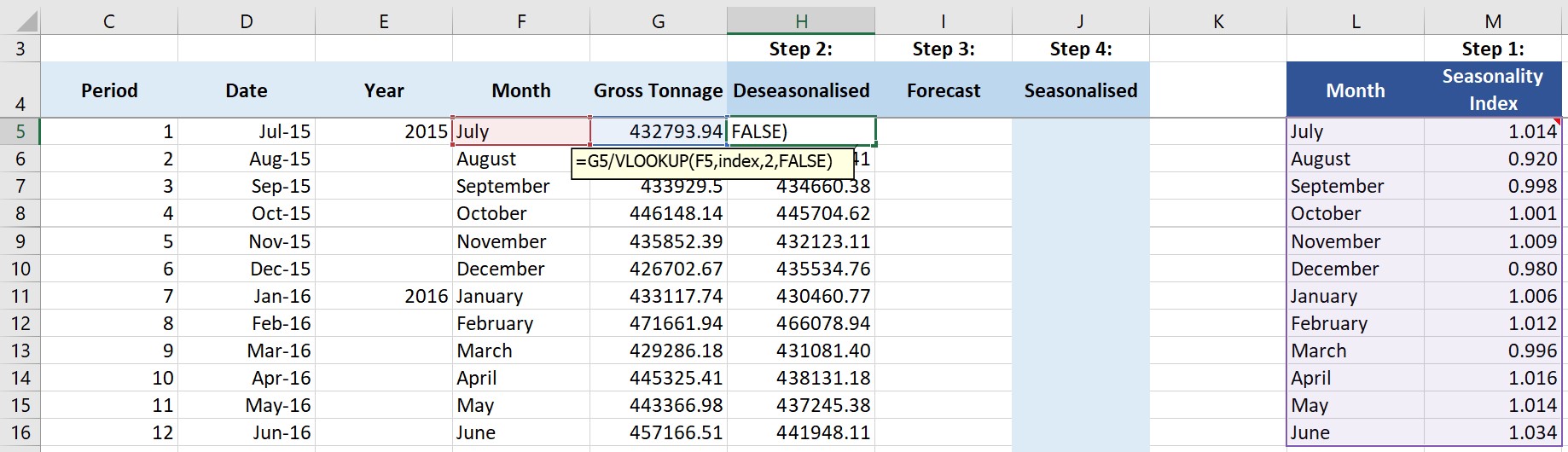Viewport: 1568px width, 452px height.
Task: Select the deseasonalised 445704.62 cell
Action: click(x=801, y=213)
